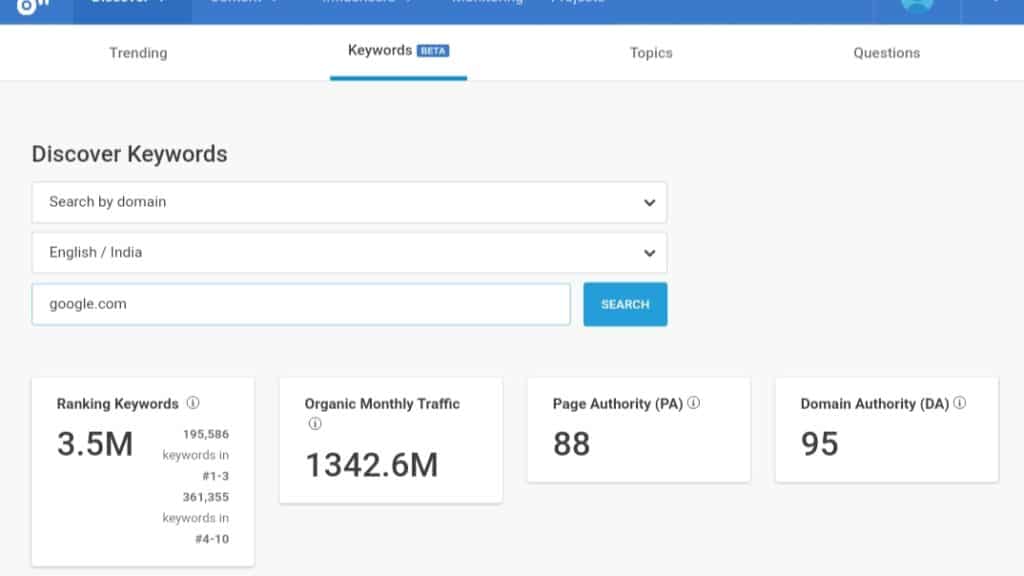Image resolution: width=1024 pixels, height=576 pixels.
Task: Focus the google.com domain input field
Action: click(301, 304)
